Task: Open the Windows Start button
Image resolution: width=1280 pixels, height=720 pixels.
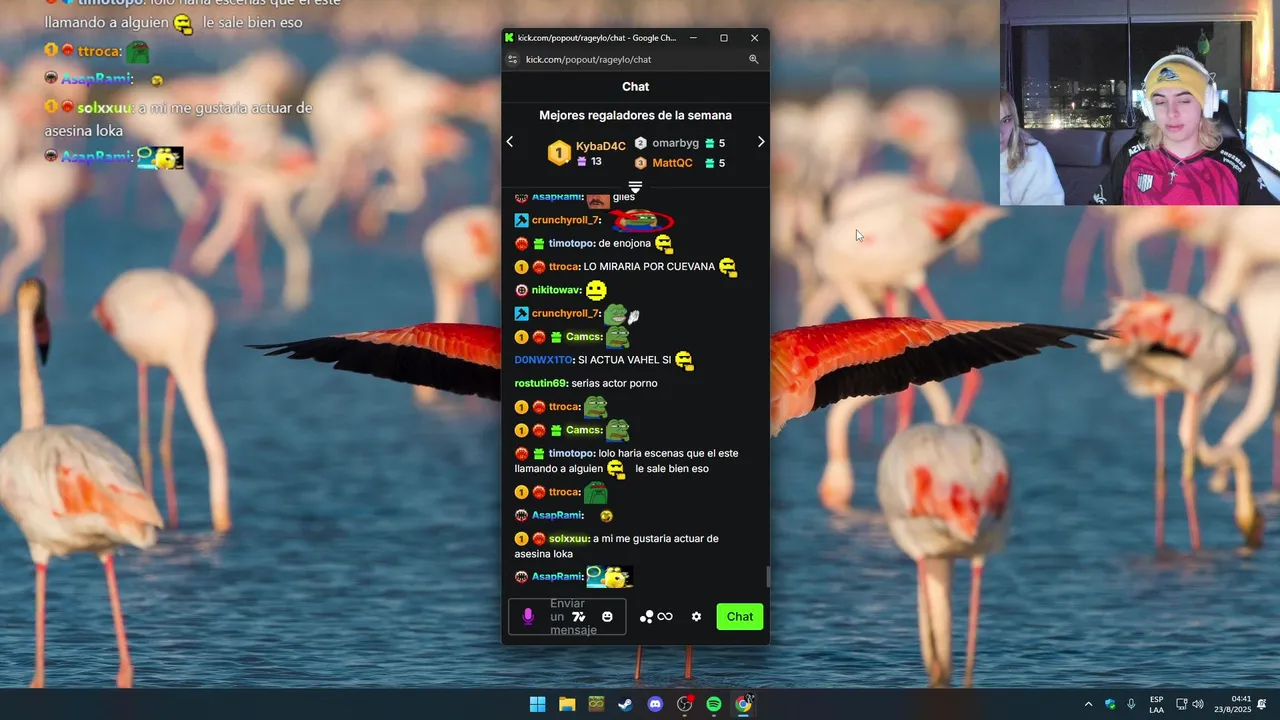Action: pos(537,704)
